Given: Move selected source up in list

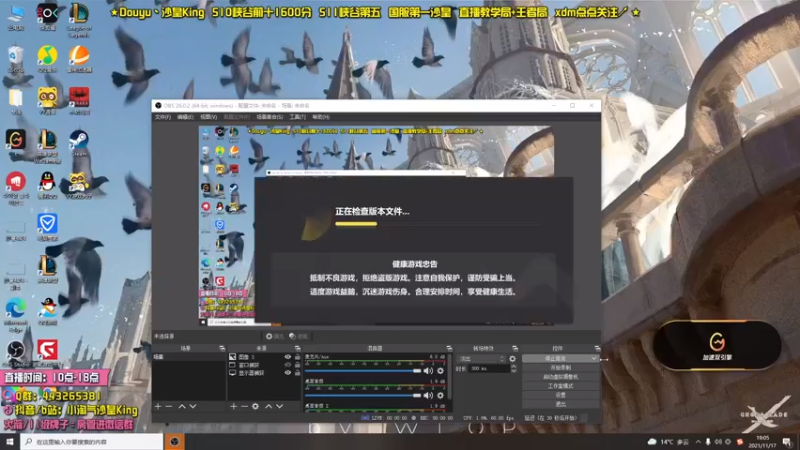Looking at the screenshot, I should (268, 406).
